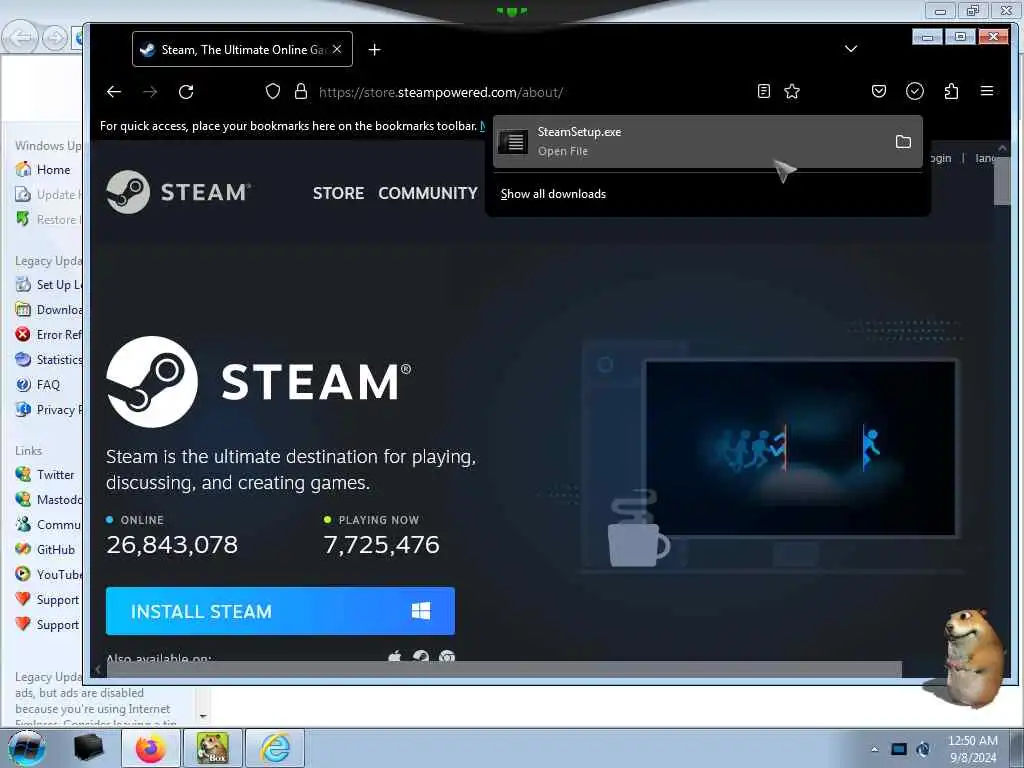Reload the Steam page in Firefox

tap(186, 92)
